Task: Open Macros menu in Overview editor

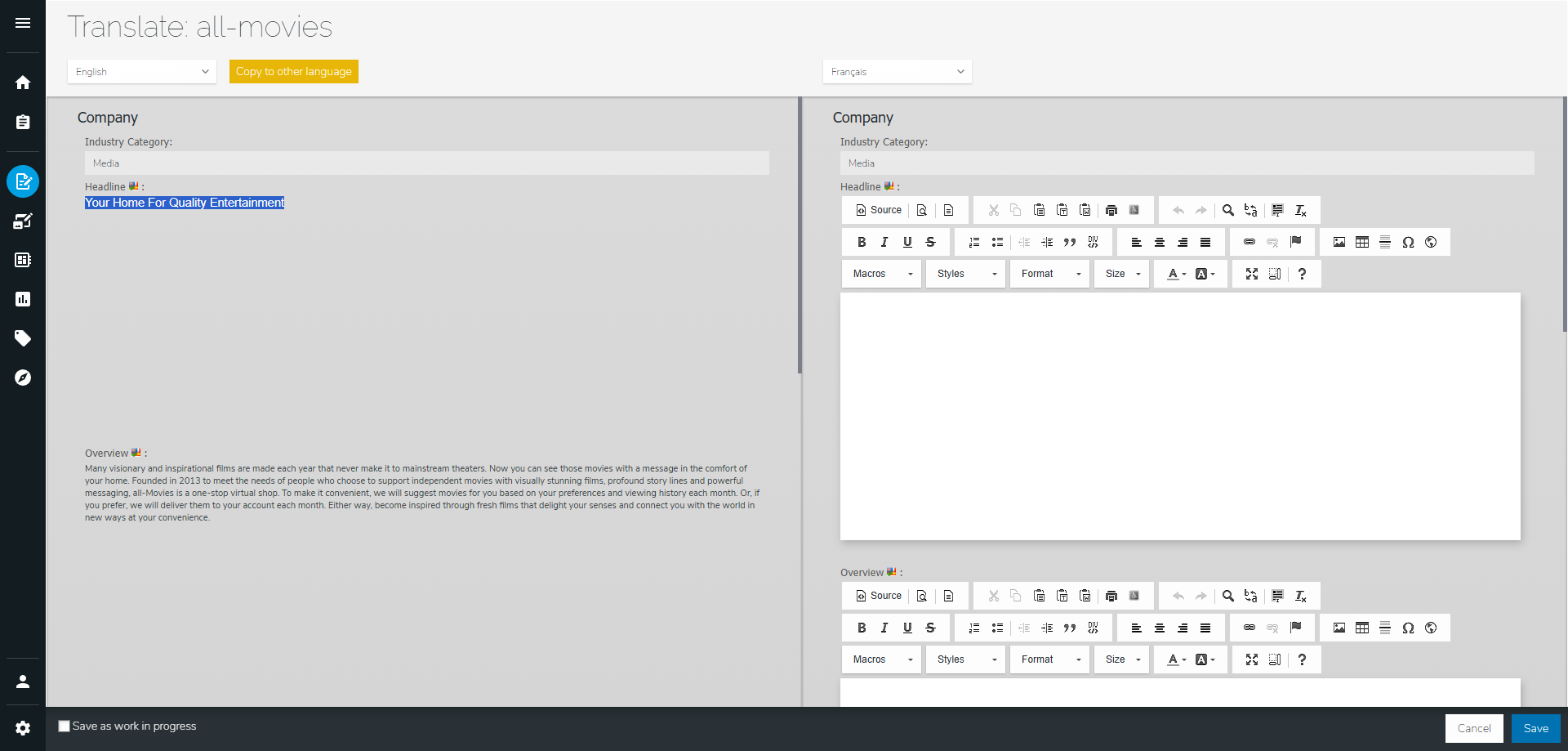Action: [x=882, y=659]
